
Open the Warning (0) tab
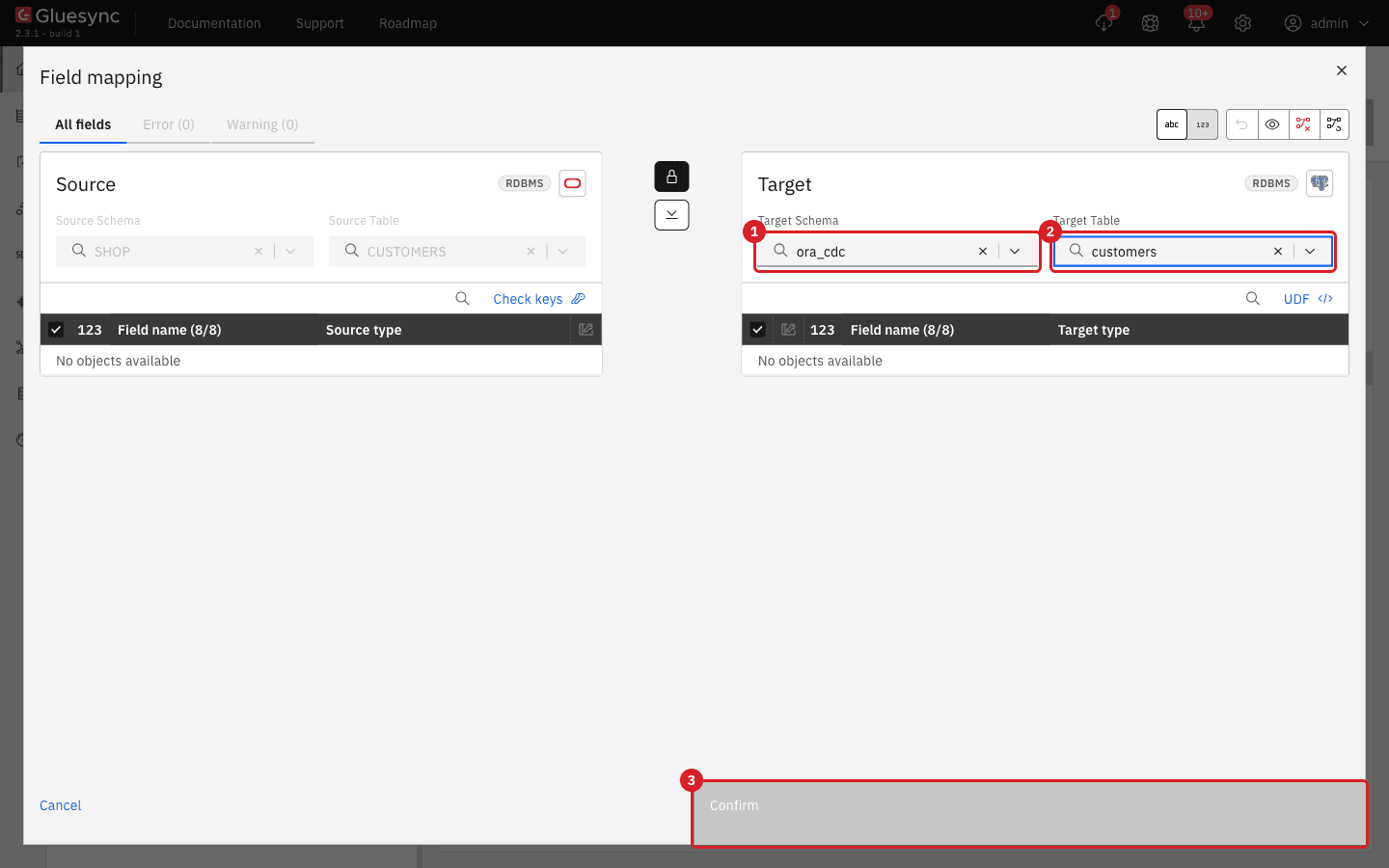coord(262,124)
